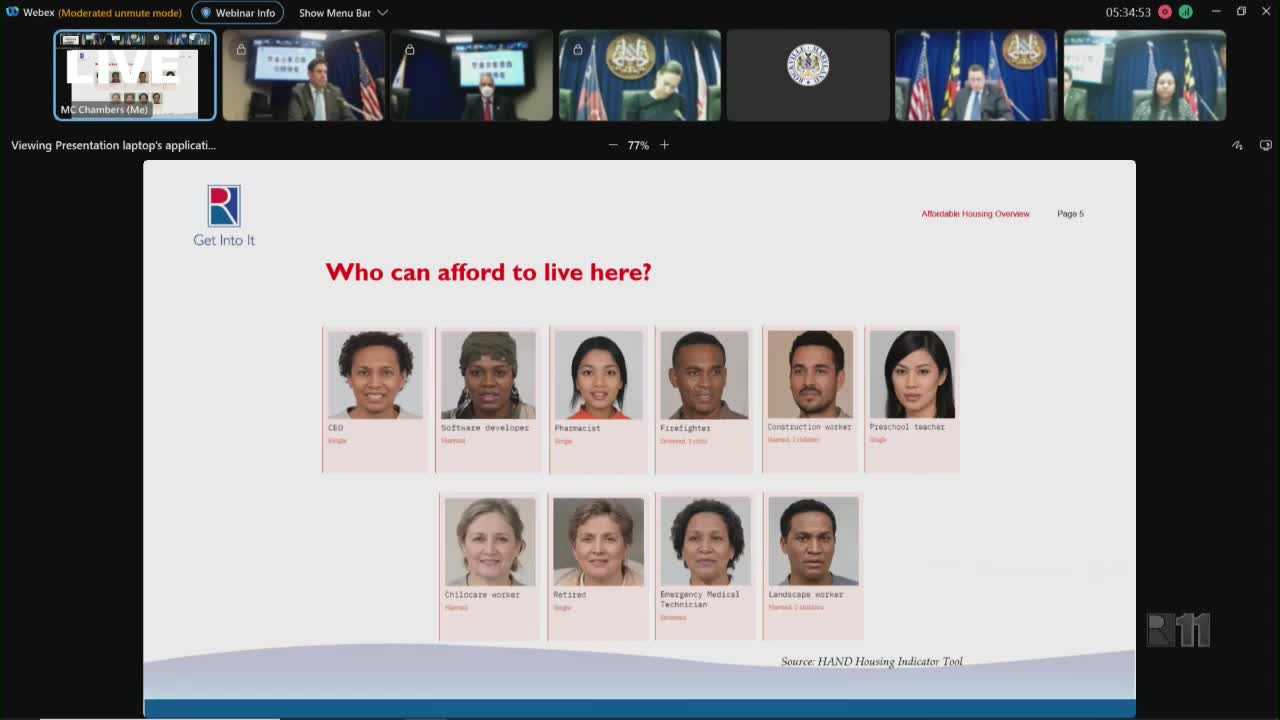Zoom out the shared content with minus
The image size is (1280, 720).
[613, 145]
